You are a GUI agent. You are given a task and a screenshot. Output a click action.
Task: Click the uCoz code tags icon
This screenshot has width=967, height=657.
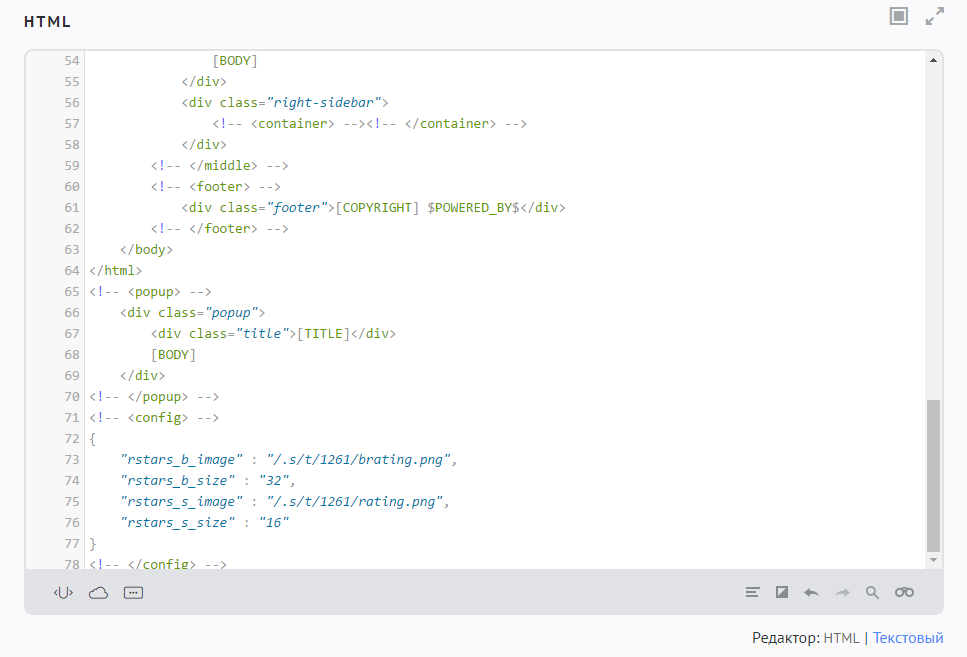tap(63, 592)
